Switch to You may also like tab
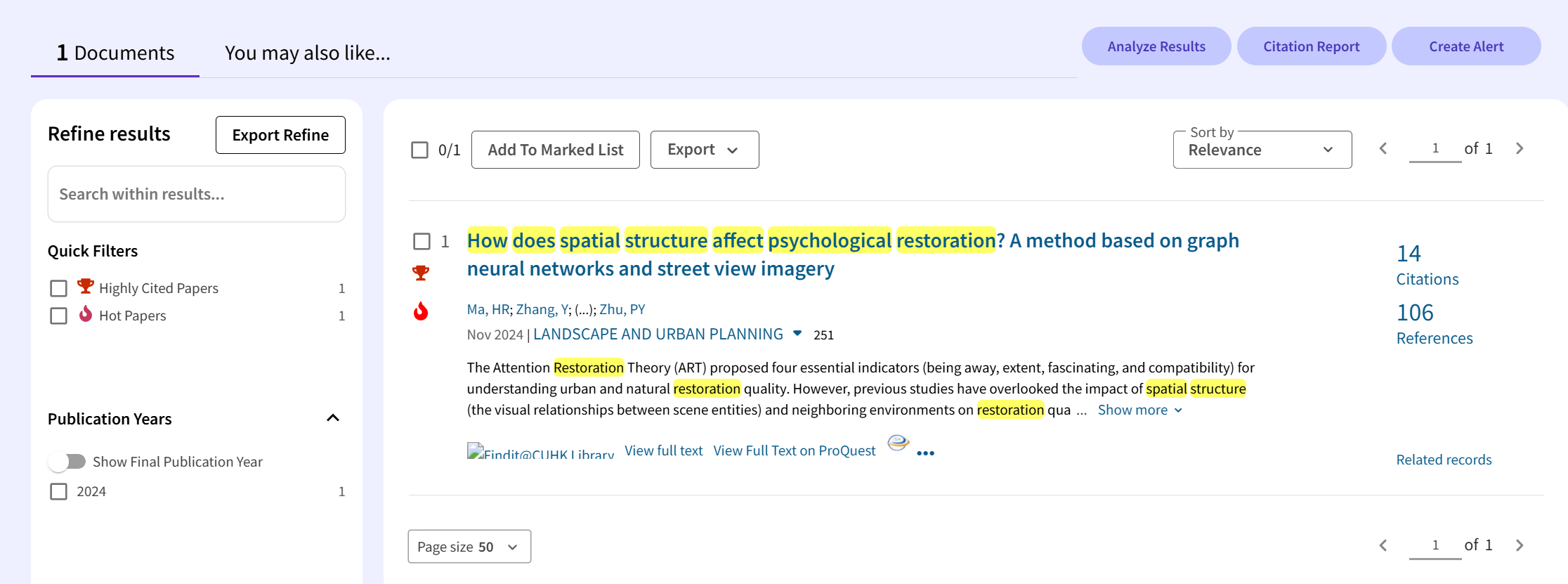The width and height of the screenshot is (1568, 584). pyautogui.click(x=307, y=53)
